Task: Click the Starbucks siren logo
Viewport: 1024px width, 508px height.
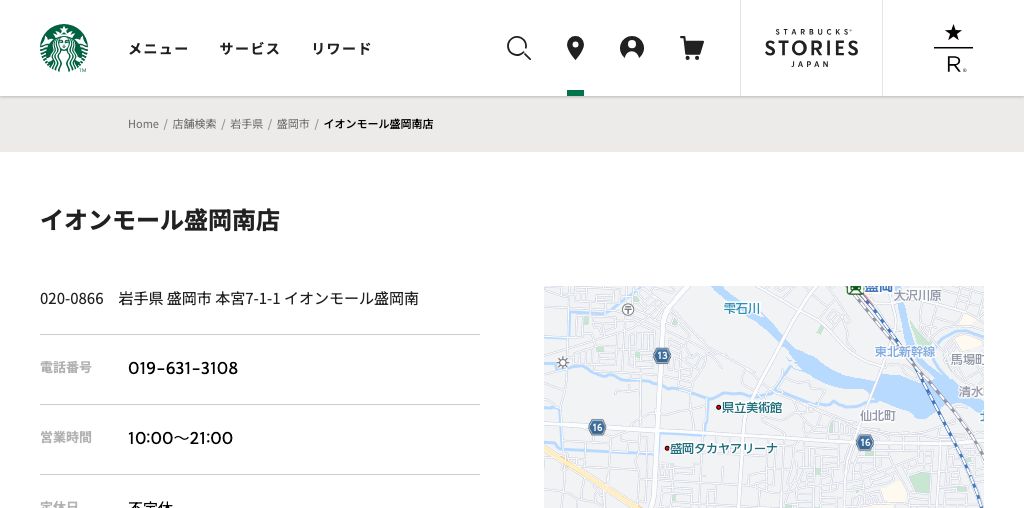Action: pyautogui.click(x=64, y=48)
